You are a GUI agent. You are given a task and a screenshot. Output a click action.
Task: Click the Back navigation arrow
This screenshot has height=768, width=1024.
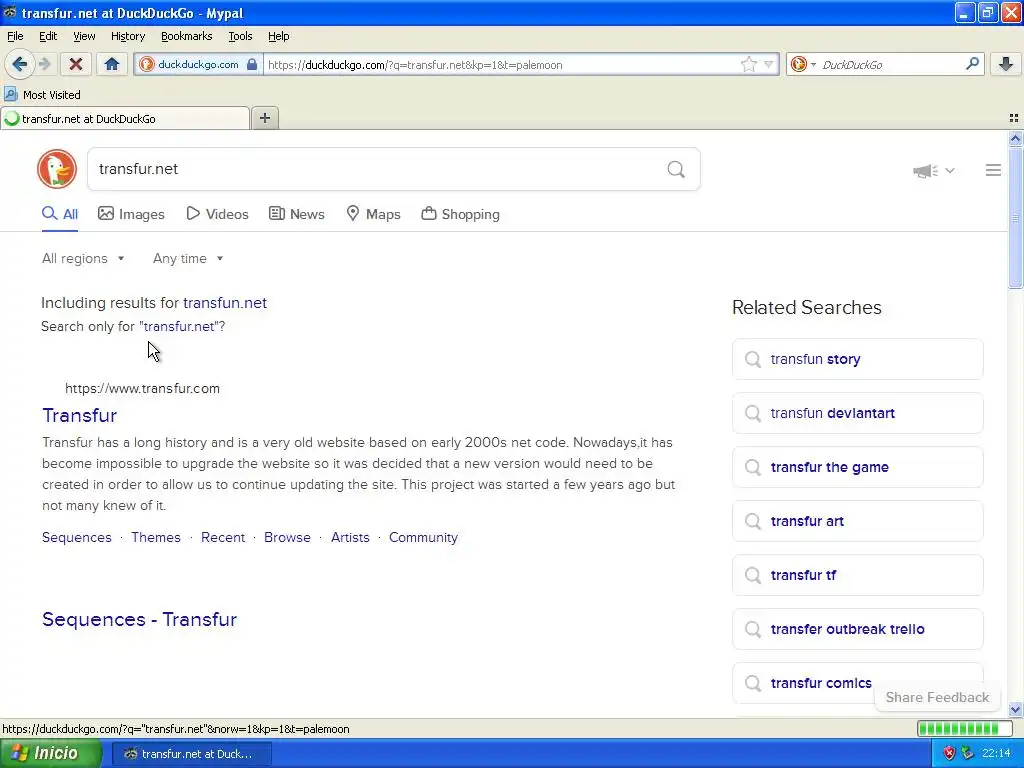[x=20, y=64]
